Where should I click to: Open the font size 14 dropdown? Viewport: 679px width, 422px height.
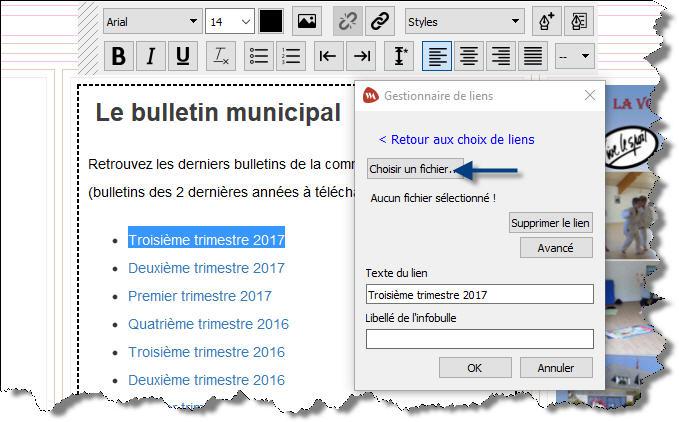coord(230,21)
